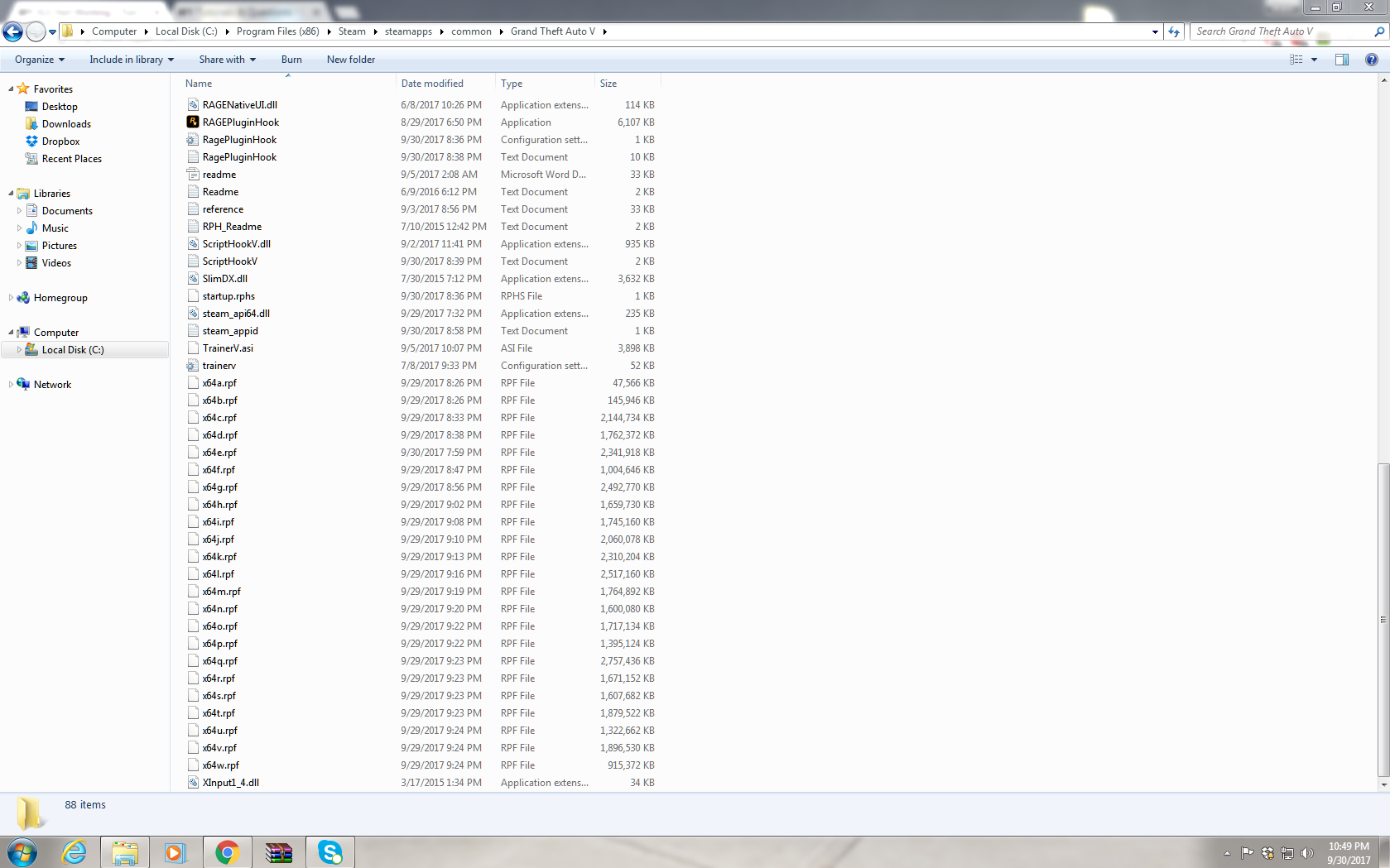Expand the Network tree node
Screen dimensions: 1390x868
coord(11,385)
